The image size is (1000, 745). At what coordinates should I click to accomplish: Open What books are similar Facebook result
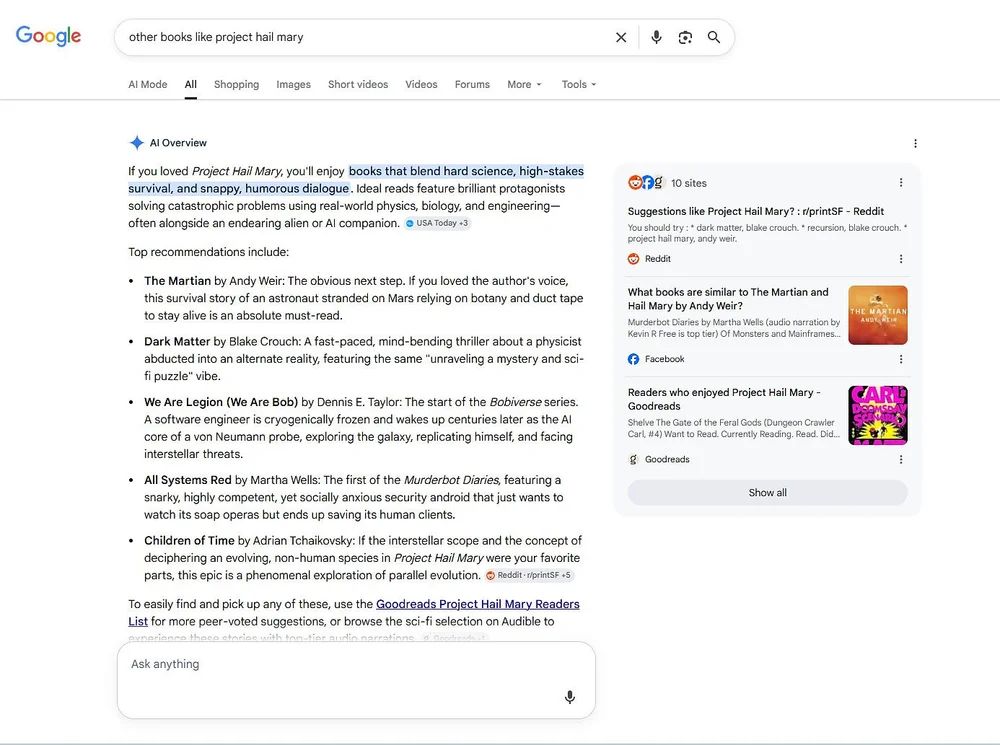pyautogui.click(x=728, y=299)
